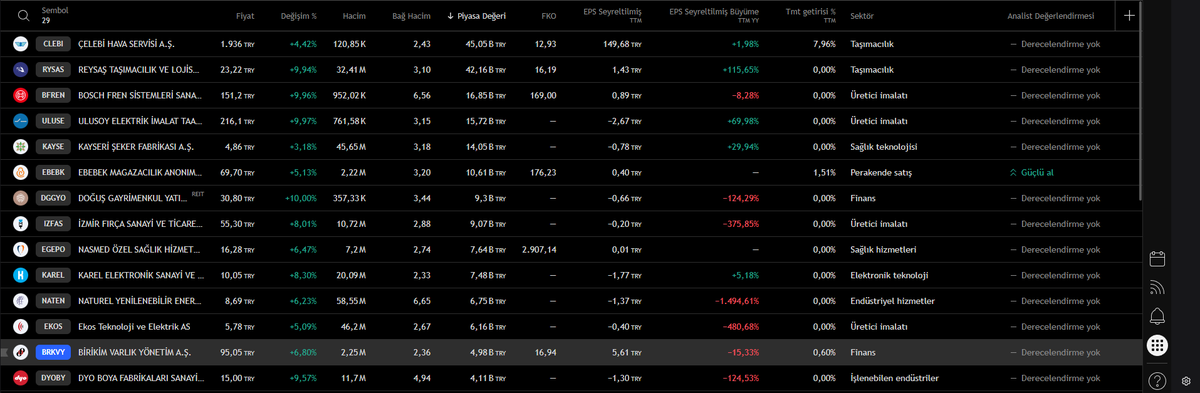This screenshot has height=393, width=1200.
Task: Sort by the Hacim column header
Action: [354, 16]
